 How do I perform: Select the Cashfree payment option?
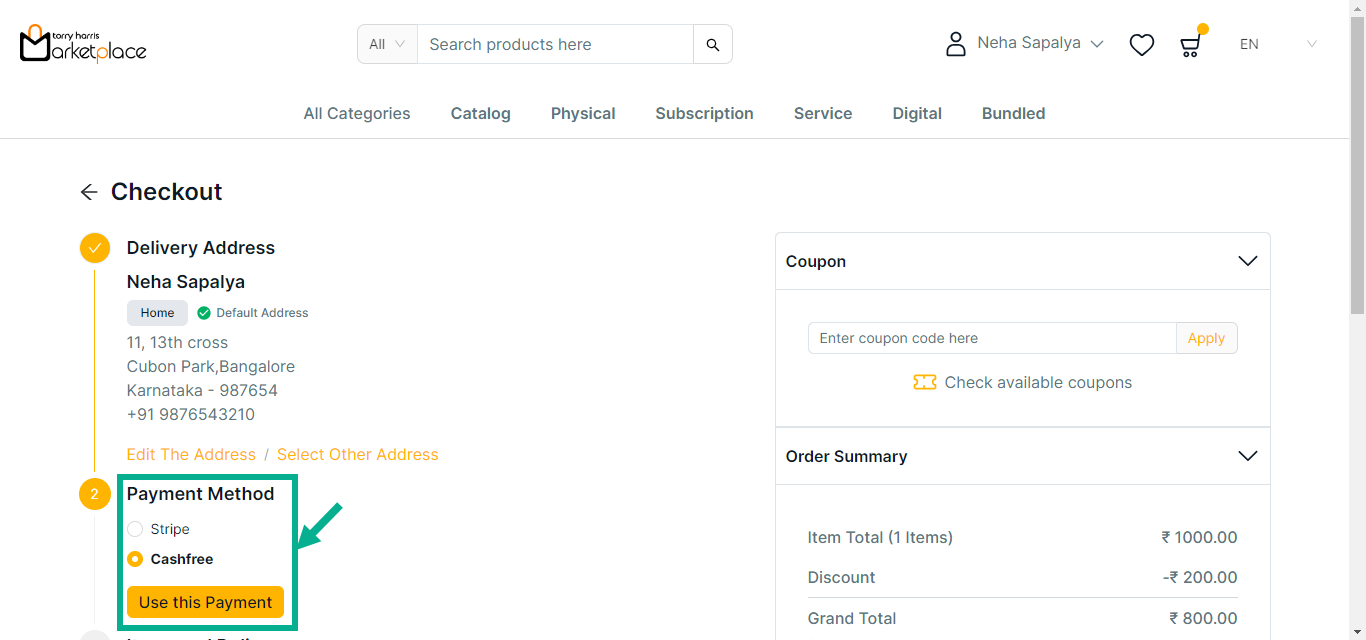coord(136,559)
